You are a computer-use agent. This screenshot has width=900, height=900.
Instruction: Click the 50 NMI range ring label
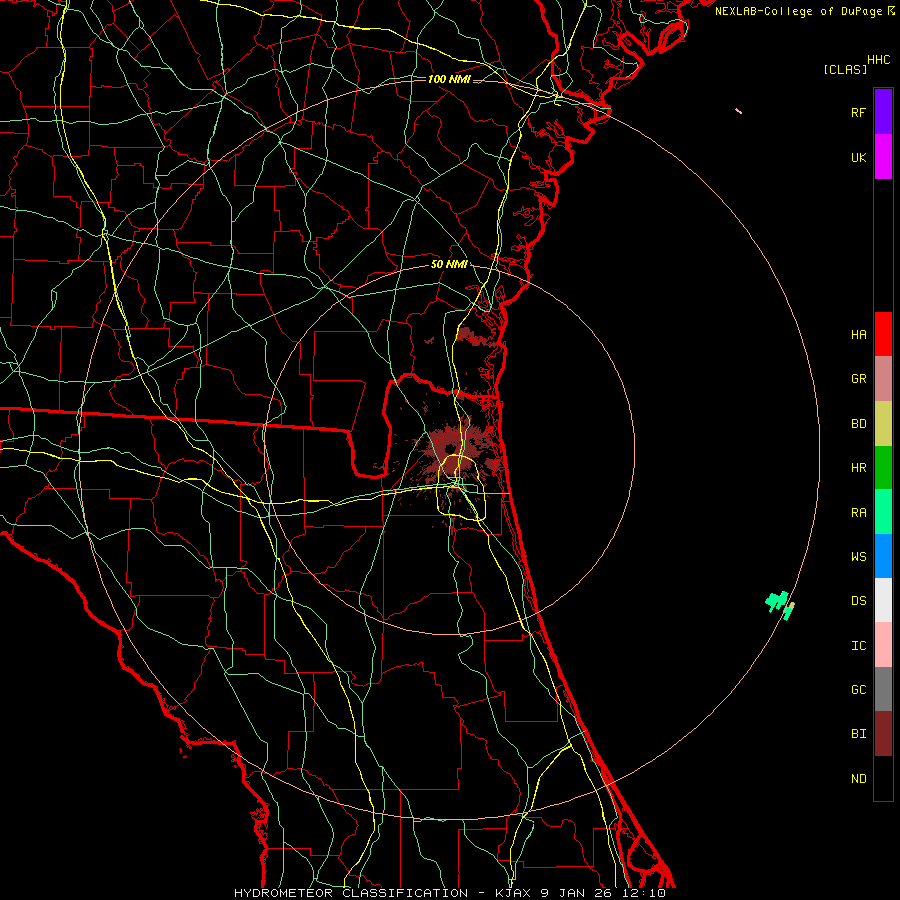[449, 264]
